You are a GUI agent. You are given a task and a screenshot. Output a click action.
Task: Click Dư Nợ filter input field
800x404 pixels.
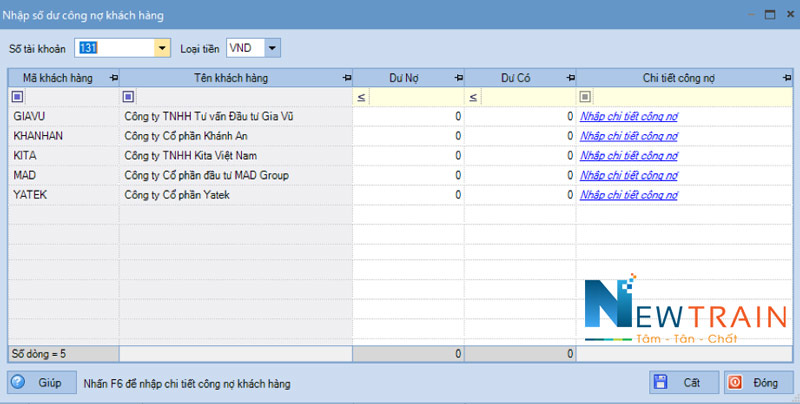tap(416, 97)
